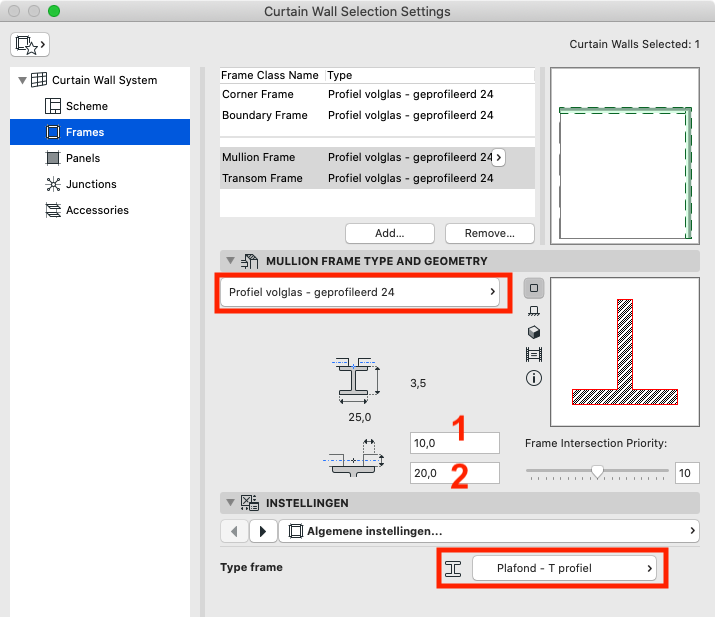Click the frame offset geometry diagram icon
The height and width of the screenshot is (617, 715).
point(353,458)
